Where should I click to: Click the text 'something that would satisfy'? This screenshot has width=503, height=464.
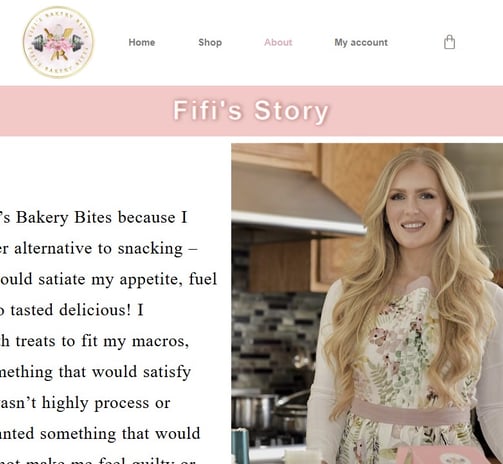[x=95, y=372]
